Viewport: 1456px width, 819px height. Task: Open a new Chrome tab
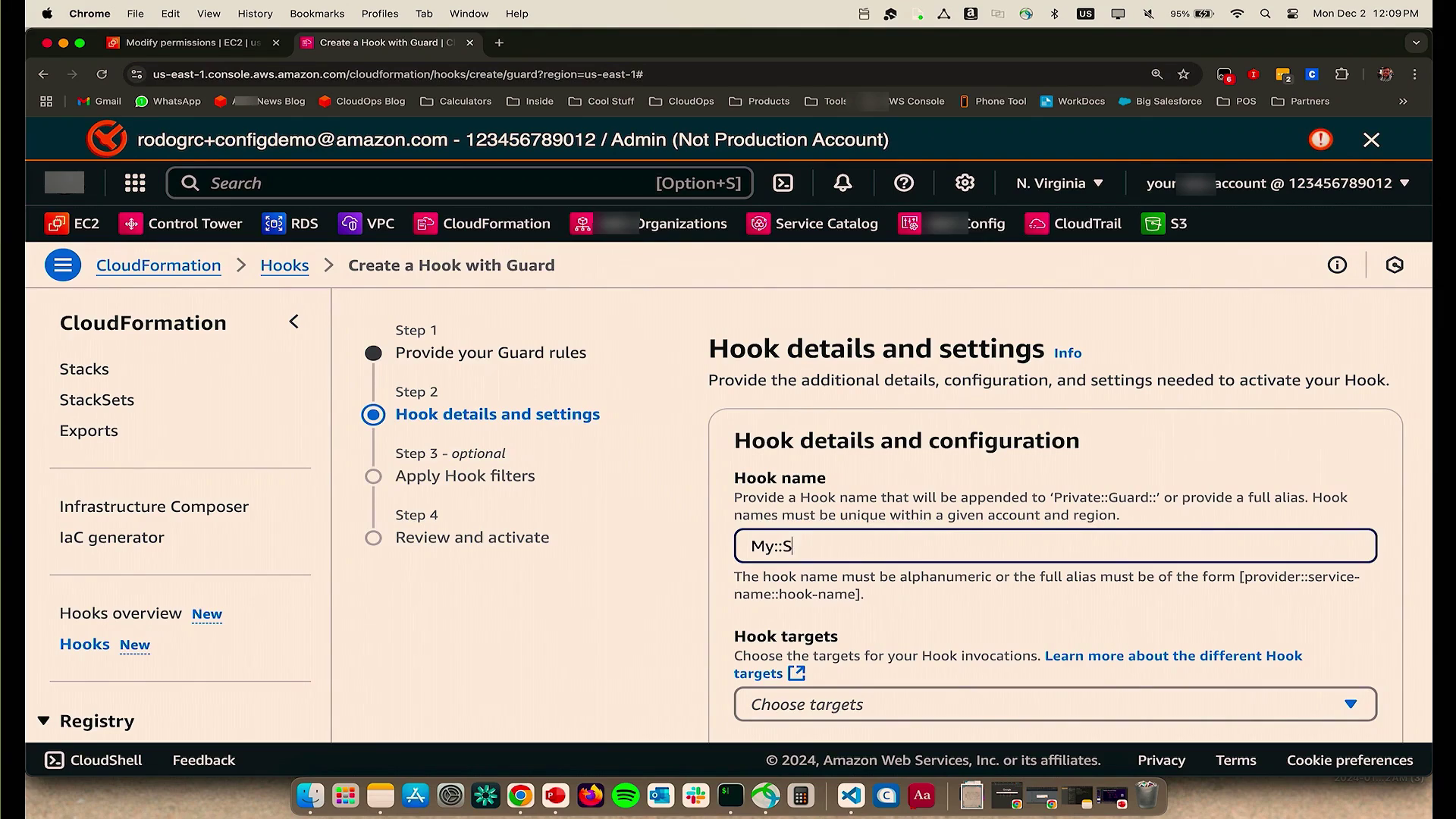pyautogui.click(x=499, y=43)
